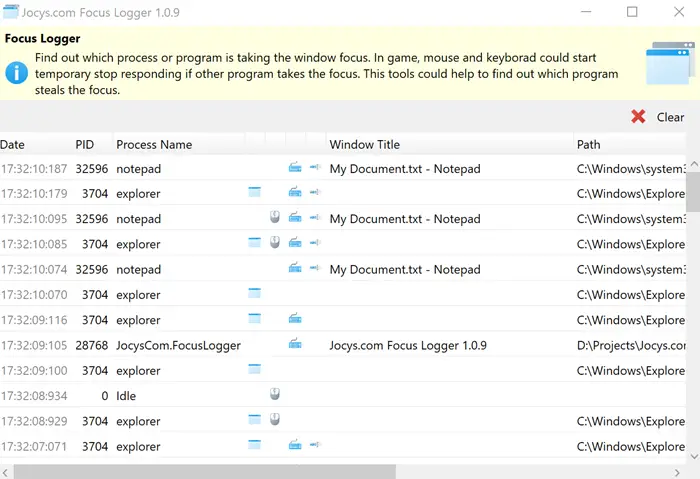This screenshot has height=479, width=700.
Task: Select timestamp 17:32:10:187
Action: 34,169
